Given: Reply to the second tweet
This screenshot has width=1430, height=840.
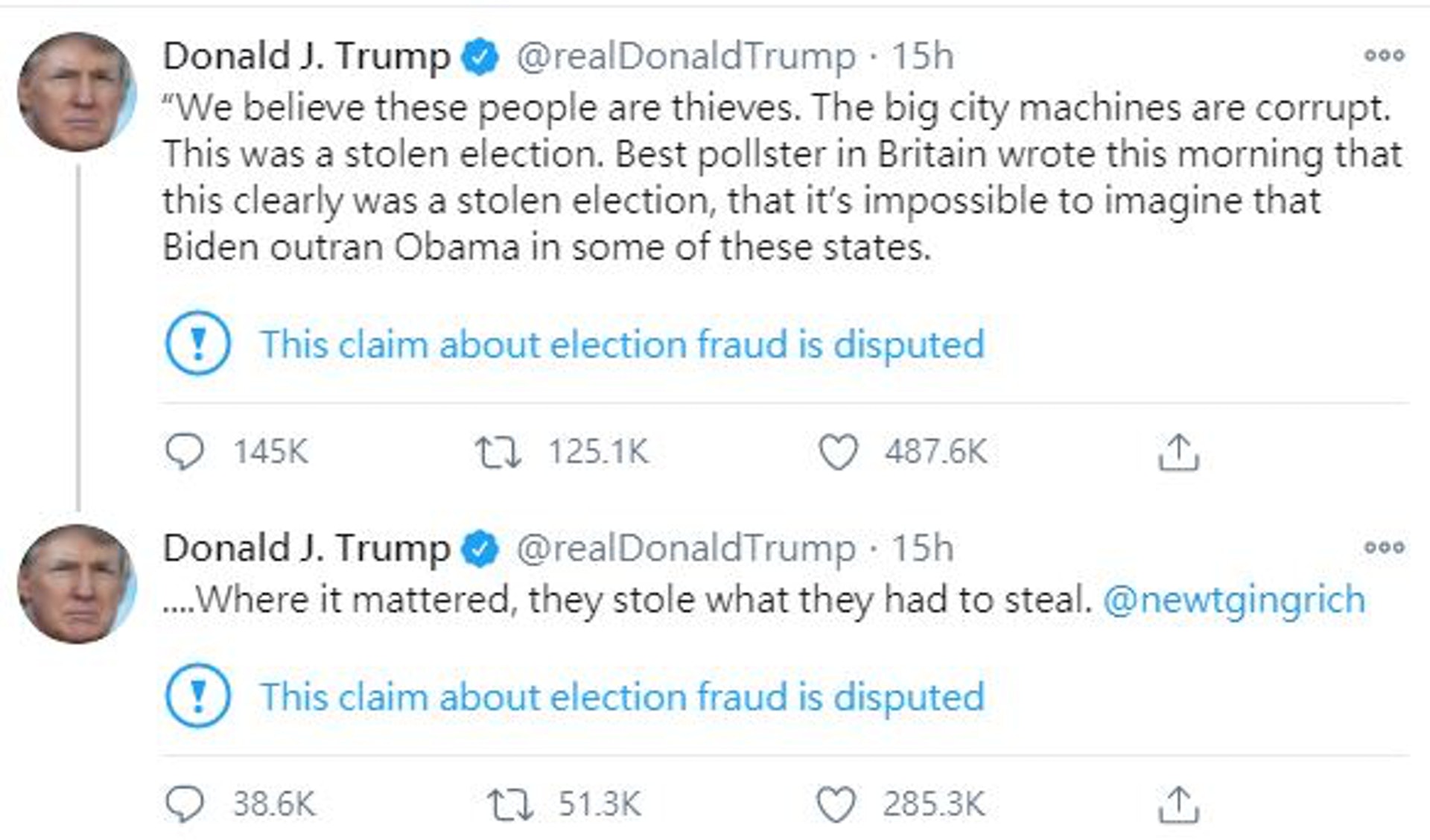Looking at the screenshot, I should tap(184, 804).
